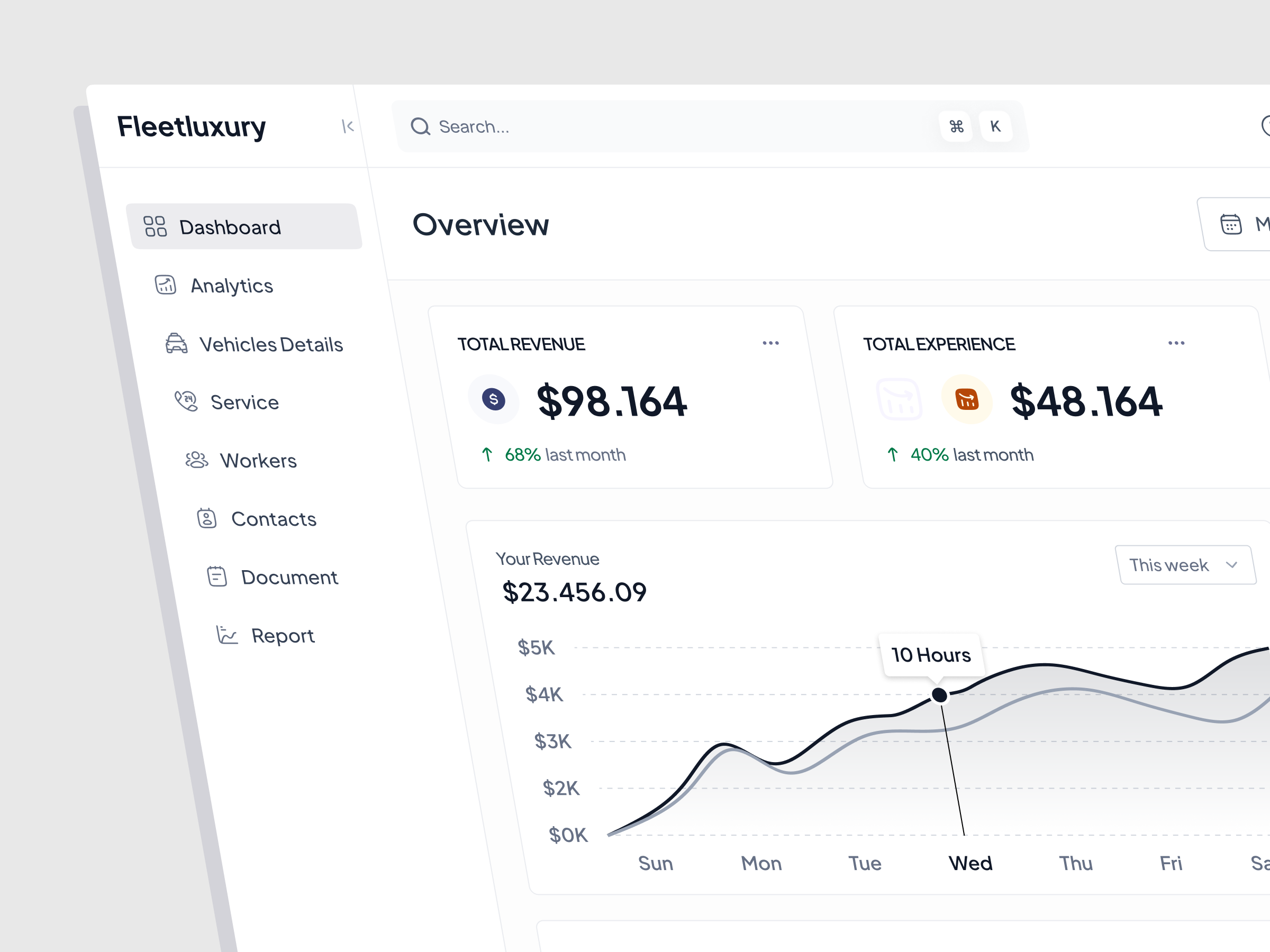Expand the This week period dropdown
1270x952 pixels.
1186,565
